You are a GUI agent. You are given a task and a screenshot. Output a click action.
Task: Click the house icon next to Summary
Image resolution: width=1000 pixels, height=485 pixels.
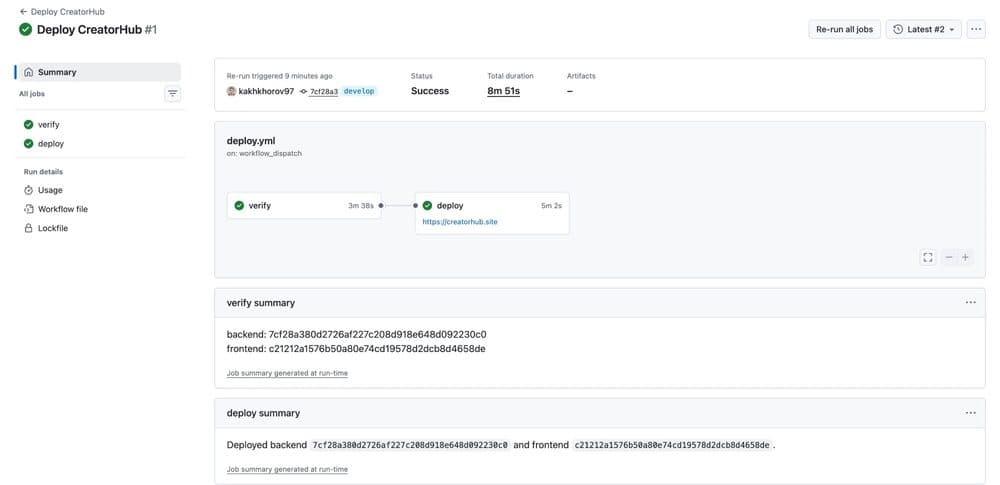(28, 72)
